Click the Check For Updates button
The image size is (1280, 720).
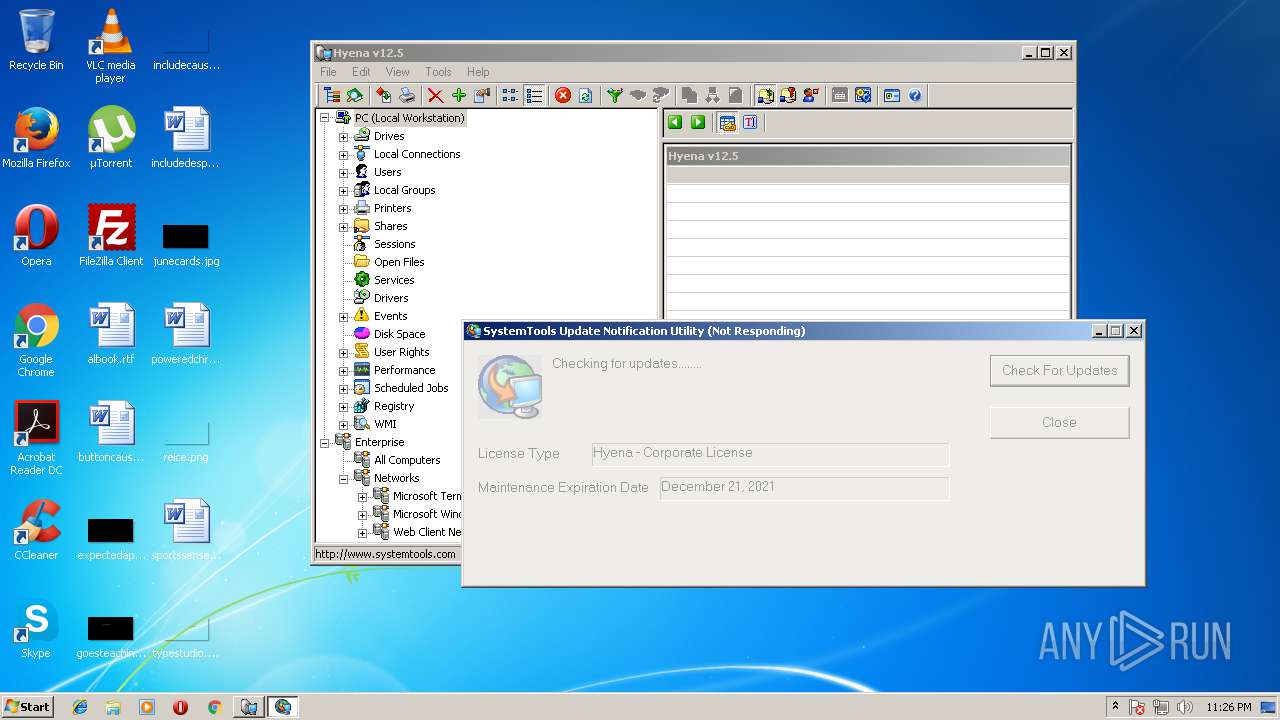1060,370
